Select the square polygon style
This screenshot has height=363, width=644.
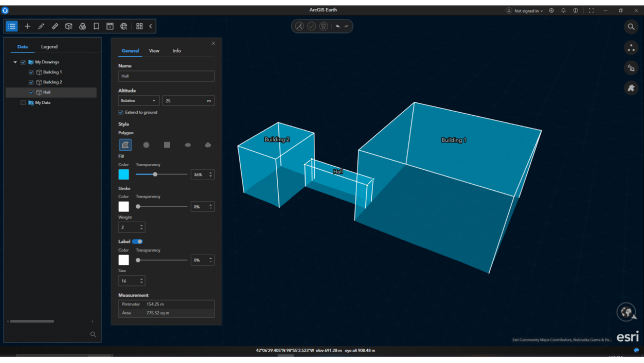click(x=167, y=145)
